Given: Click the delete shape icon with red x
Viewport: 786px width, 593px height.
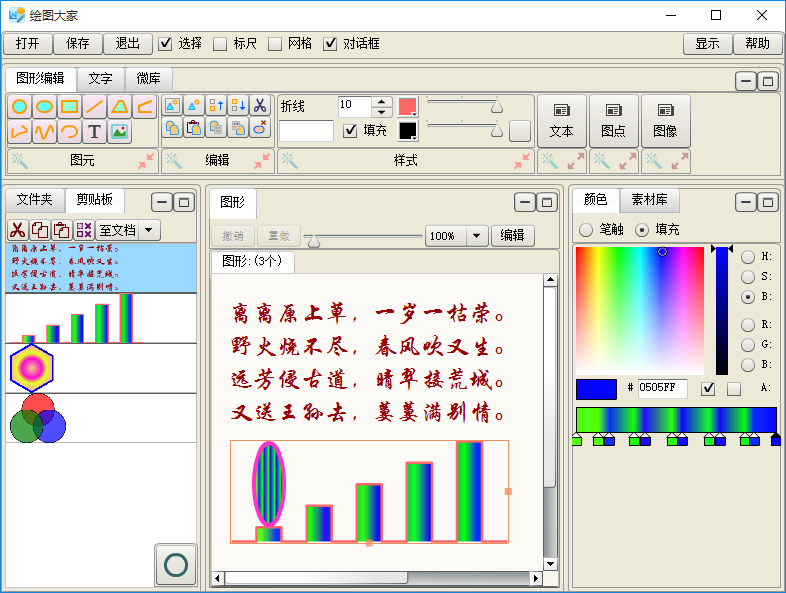Looking at the screenshot, I should click(260, 128).
